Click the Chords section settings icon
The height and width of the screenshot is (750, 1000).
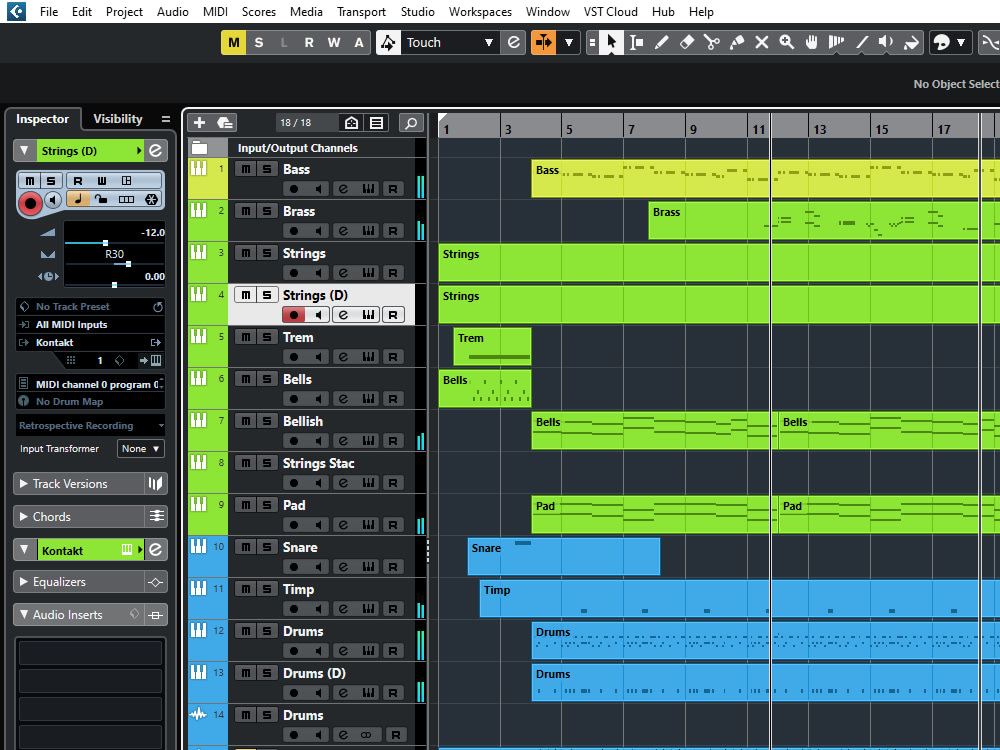pyautogui.click(x=156, y=516)
